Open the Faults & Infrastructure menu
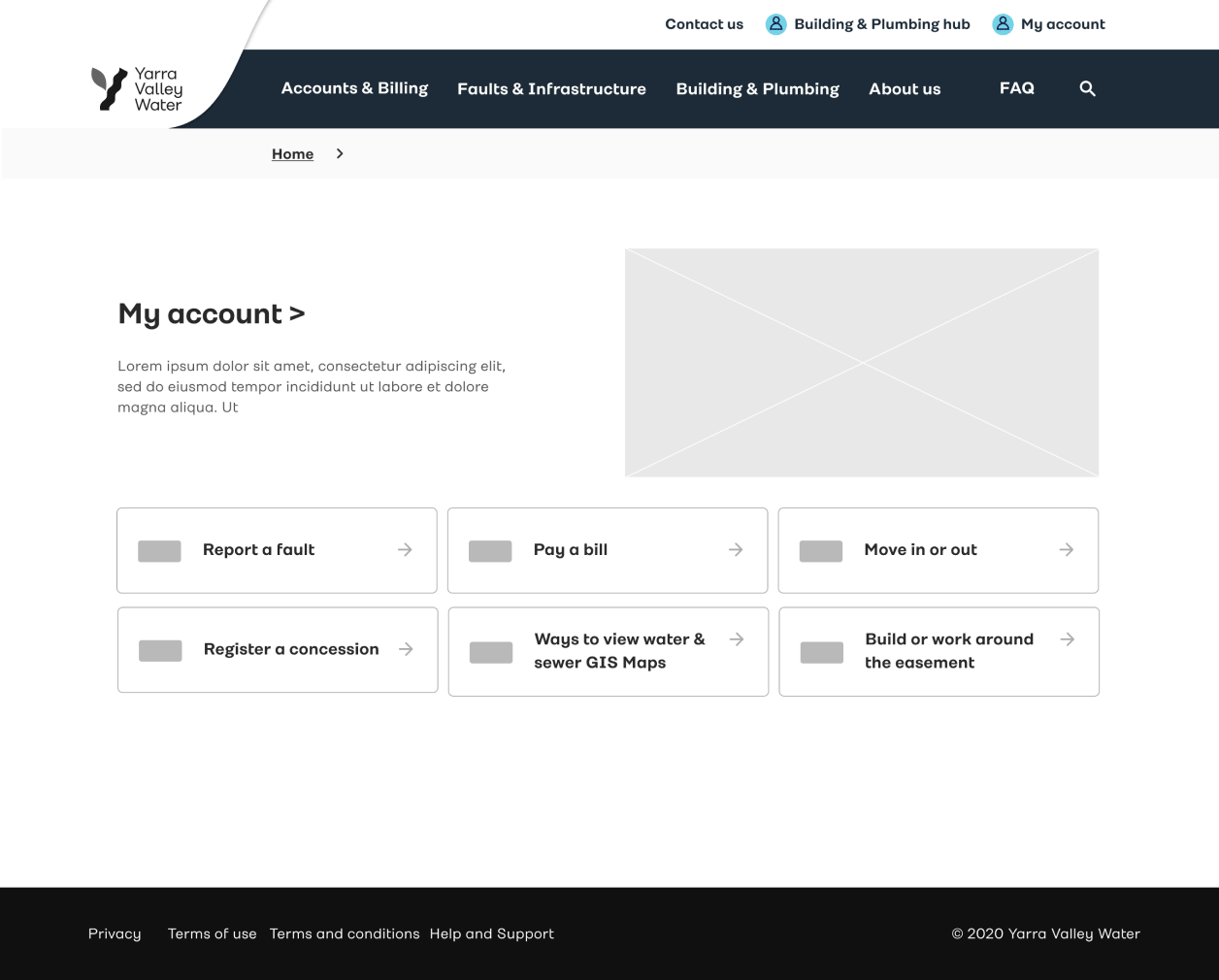The height and width of the screenshot is (980, 1219). click(551, 89)
